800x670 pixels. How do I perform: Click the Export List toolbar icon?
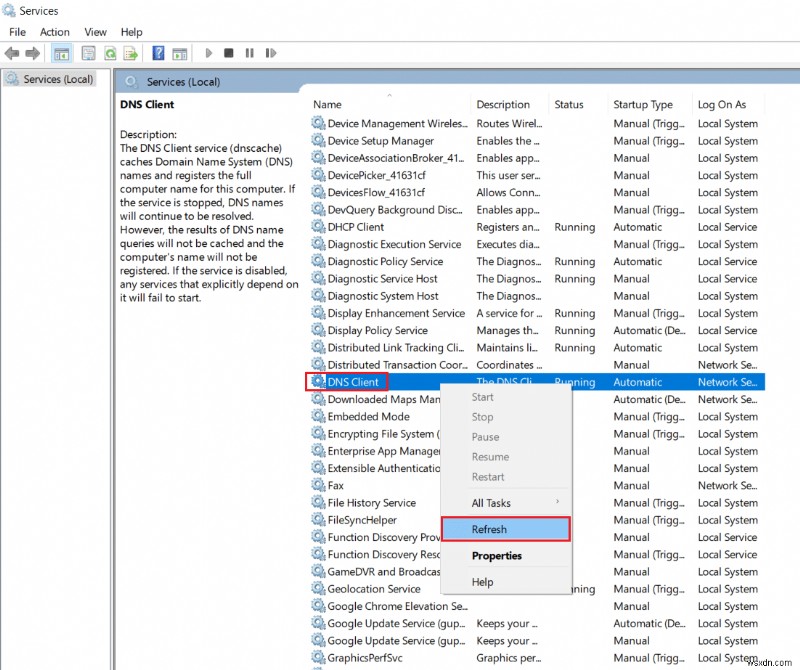click(133, 53)
